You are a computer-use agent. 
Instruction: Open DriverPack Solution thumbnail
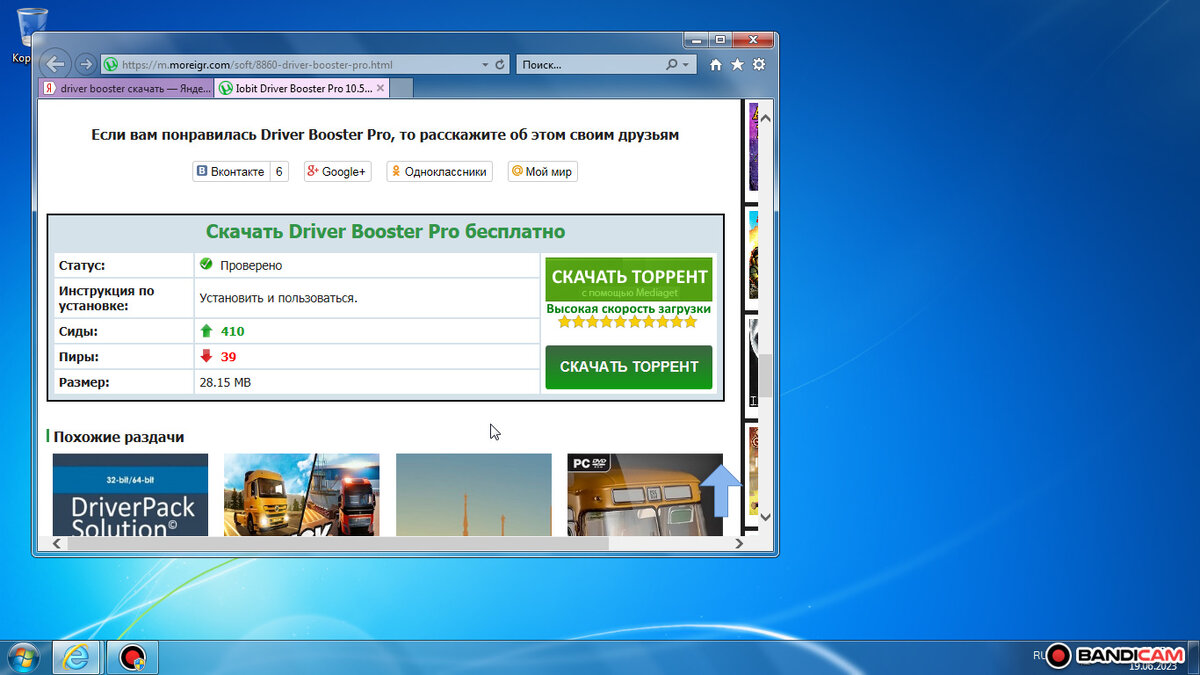[130, 495]
